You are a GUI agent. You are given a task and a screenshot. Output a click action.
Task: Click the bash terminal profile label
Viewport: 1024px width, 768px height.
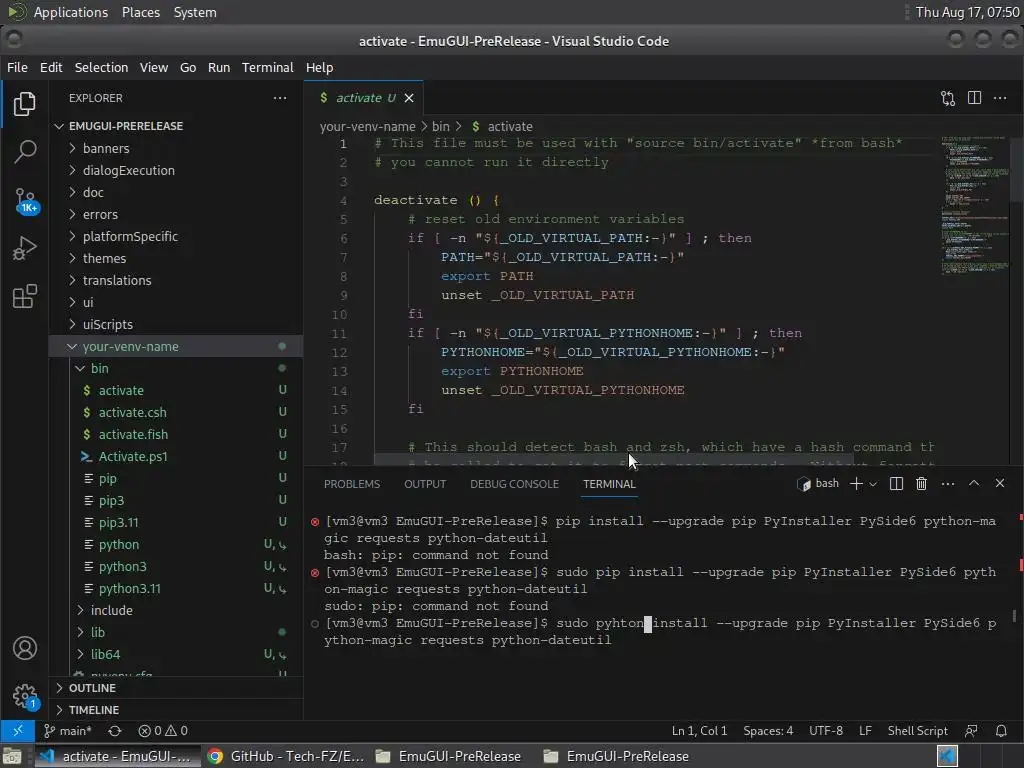(818, 483)
